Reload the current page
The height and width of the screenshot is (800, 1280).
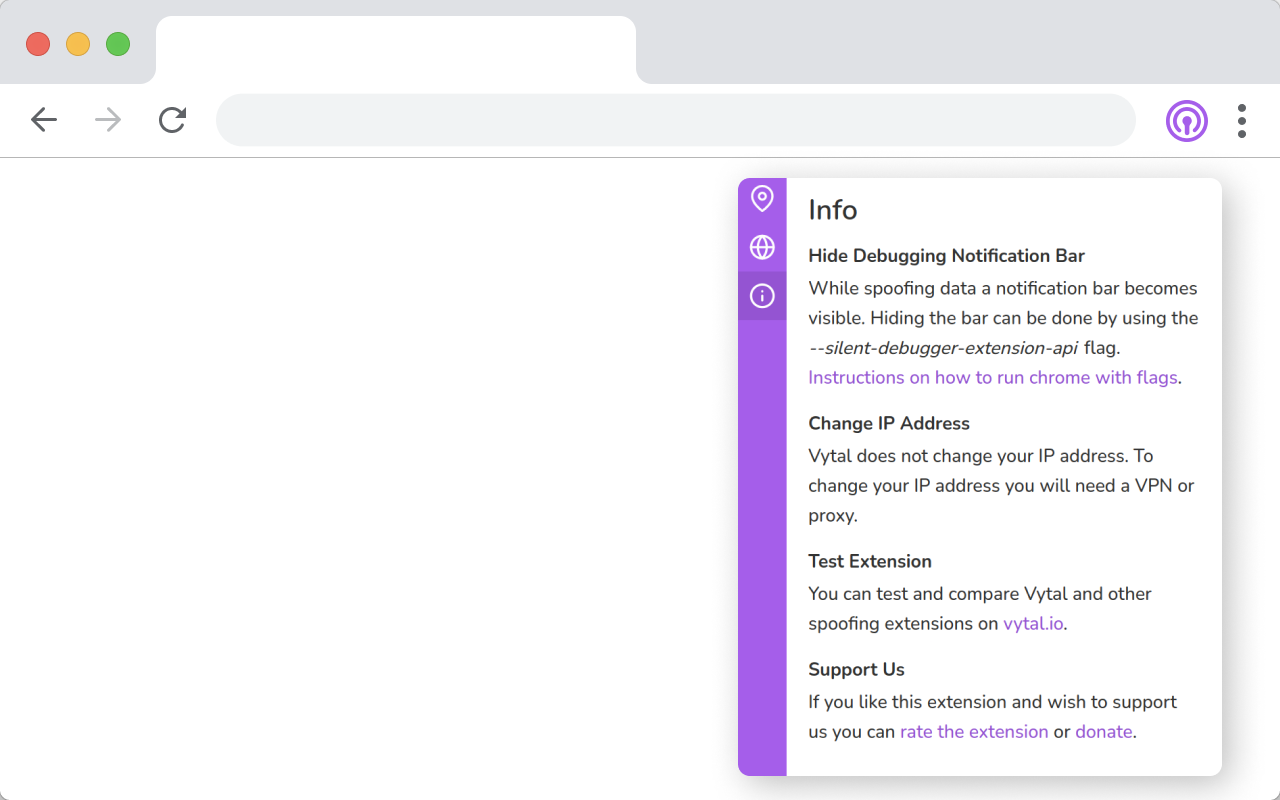coord(172,121)
